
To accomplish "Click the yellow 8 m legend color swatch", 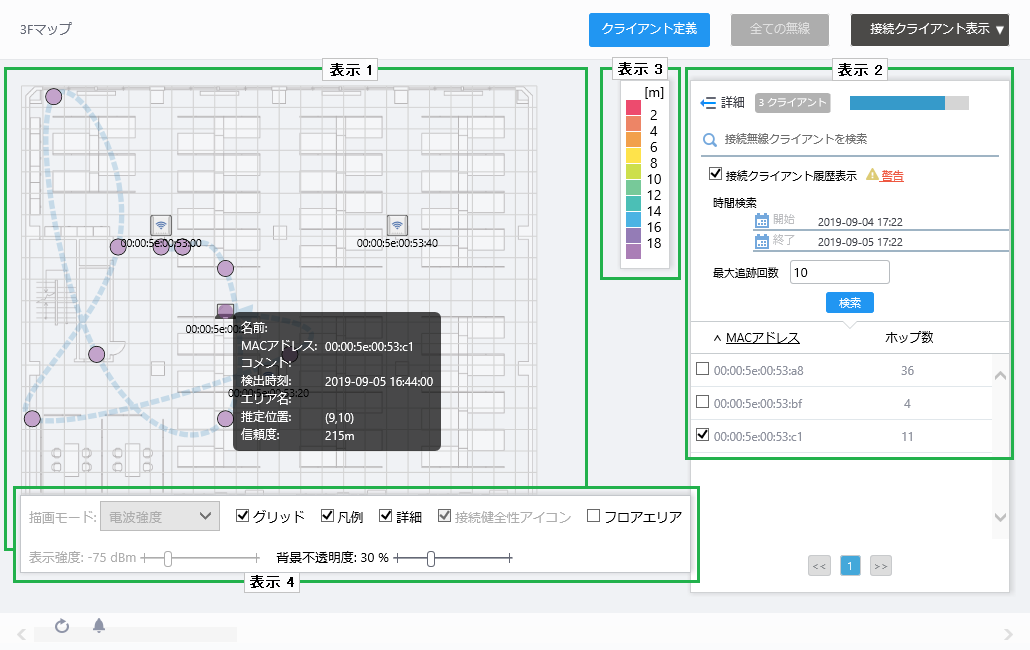I will pyautogui.click(x=633, y=155).
